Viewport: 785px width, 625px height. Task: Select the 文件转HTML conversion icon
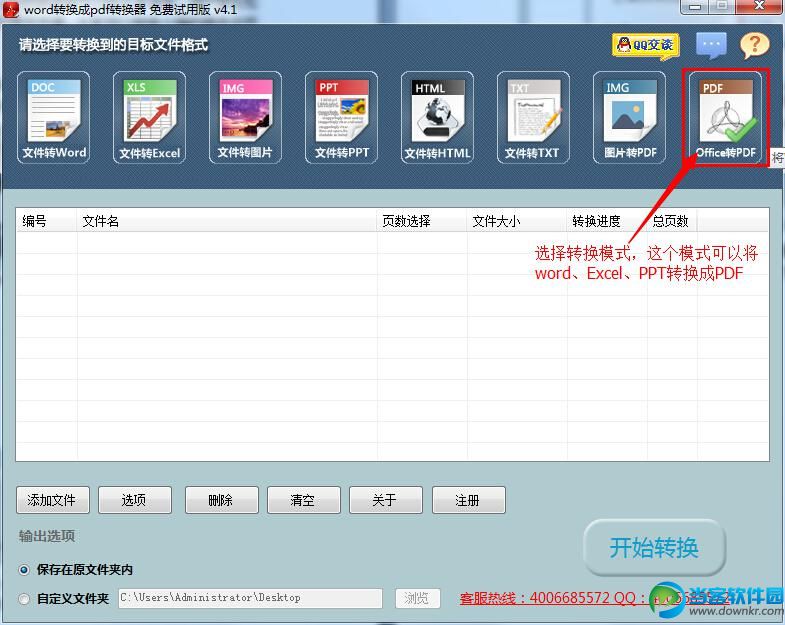pyautogui.click(x=437, y=118)
